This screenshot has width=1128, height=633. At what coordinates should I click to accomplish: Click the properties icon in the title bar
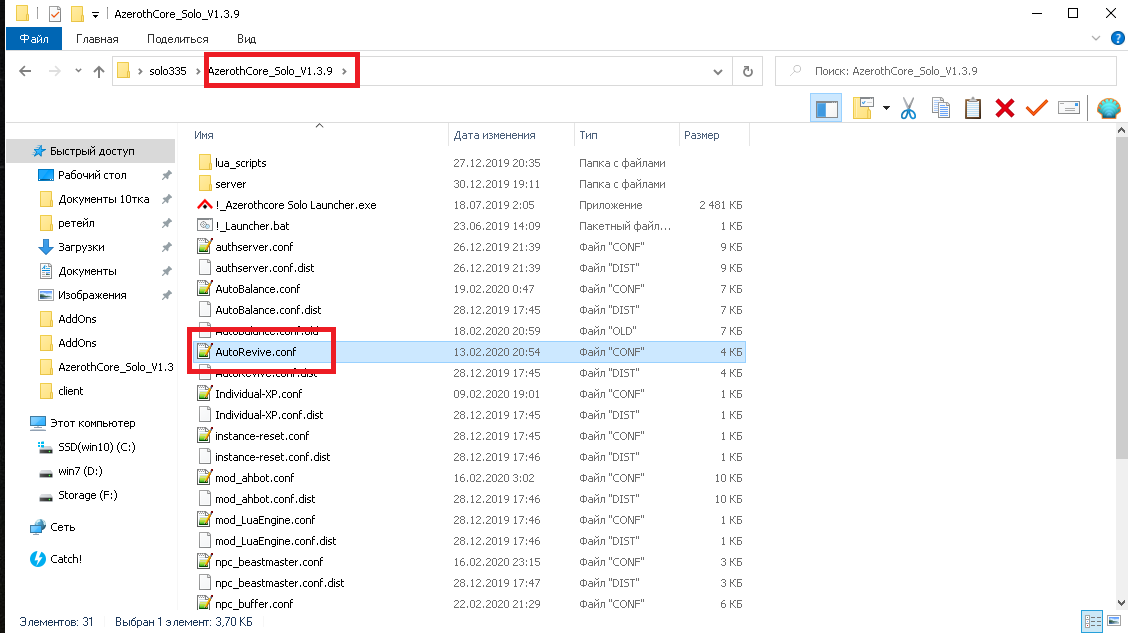(x=55, y=14)
